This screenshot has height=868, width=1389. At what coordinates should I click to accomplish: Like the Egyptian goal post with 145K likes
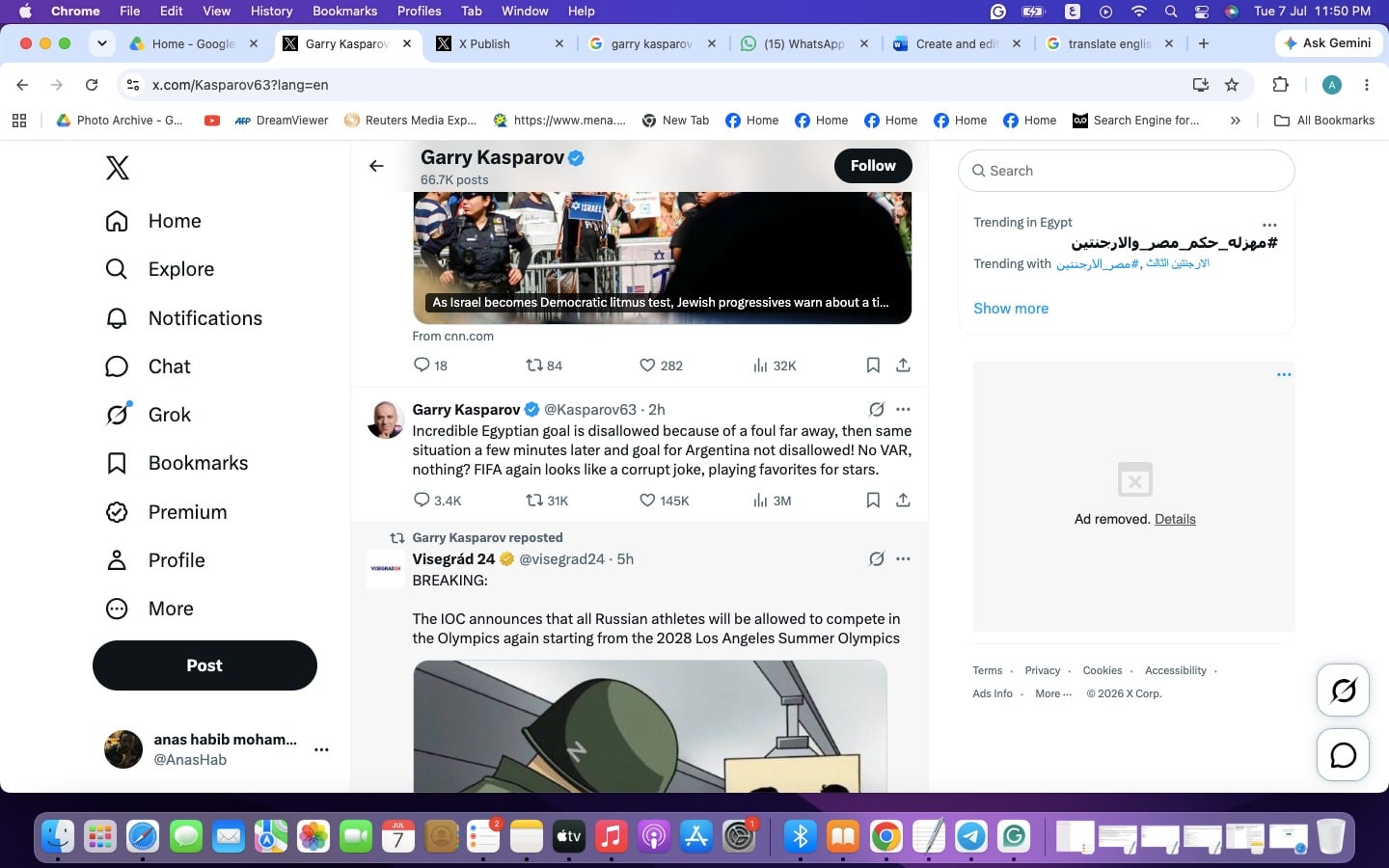pyautogui.click(x=664, y=501)
